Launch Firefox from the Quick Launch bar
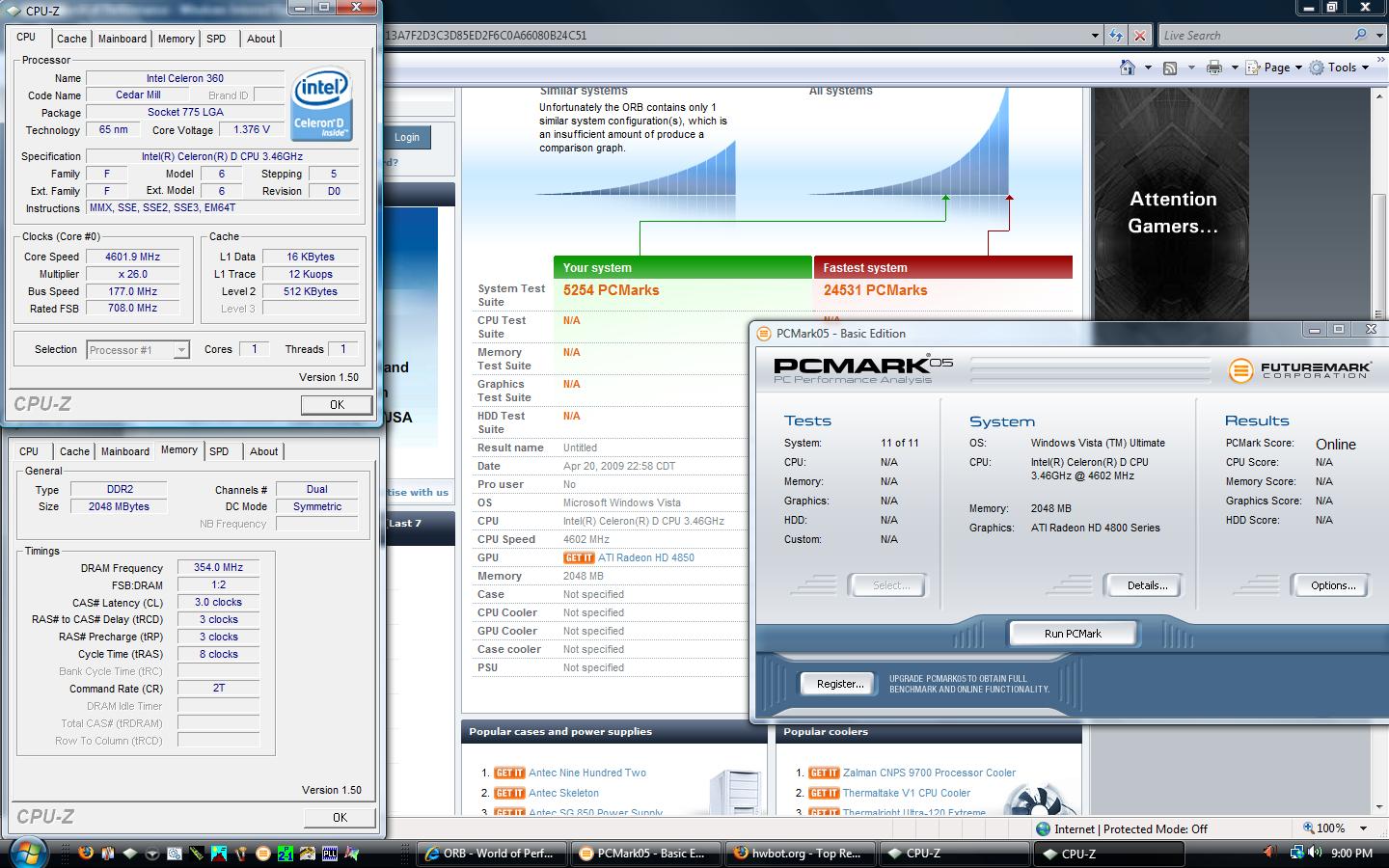This screenshot has width=1389, height=868. tap(86, 853)
